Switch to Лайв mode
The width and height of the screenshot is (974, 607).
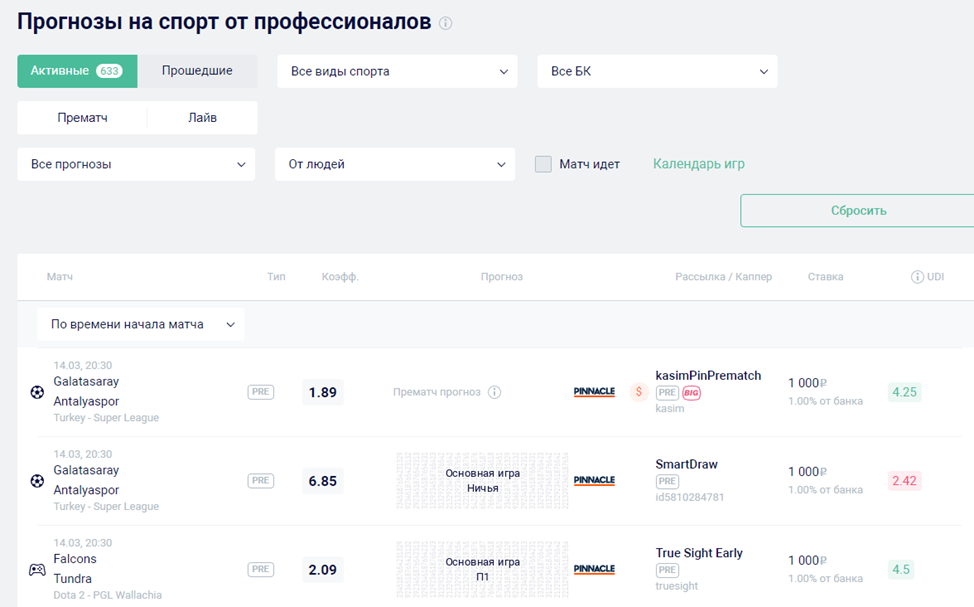202,117
